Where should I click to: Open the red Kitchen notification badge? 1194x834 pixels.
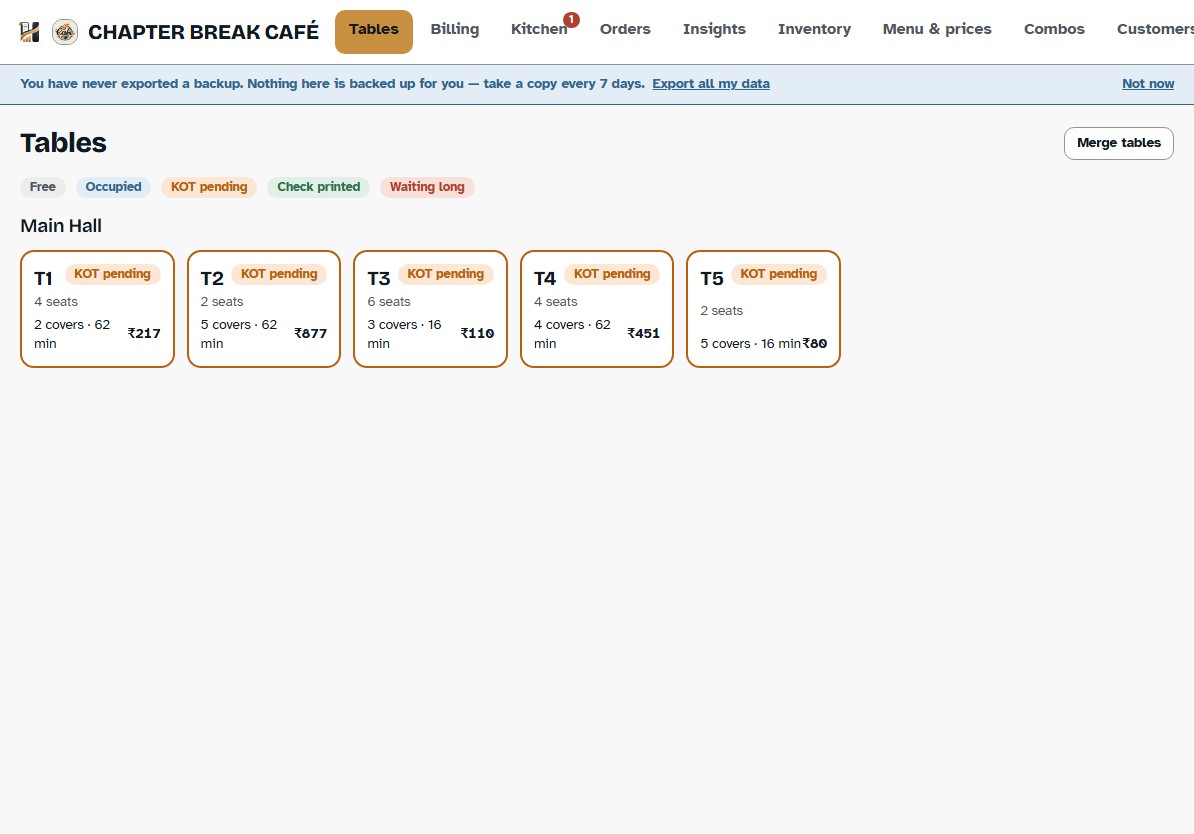click(x=571, y=20)
